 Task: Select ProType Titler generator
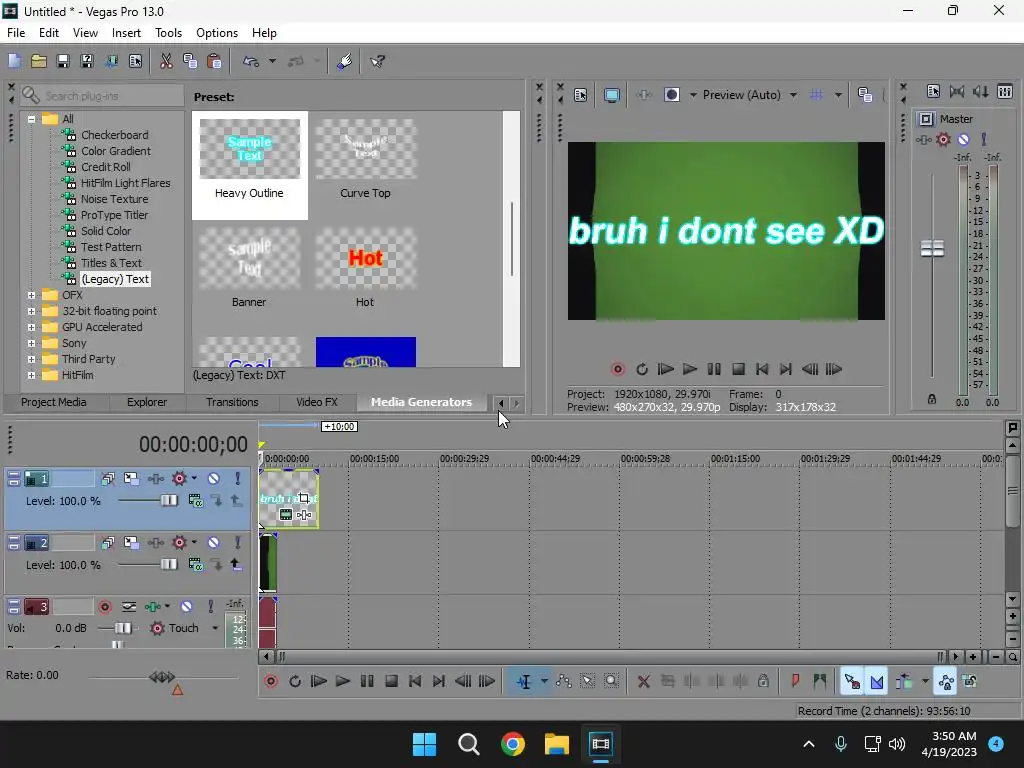point(114,215)
